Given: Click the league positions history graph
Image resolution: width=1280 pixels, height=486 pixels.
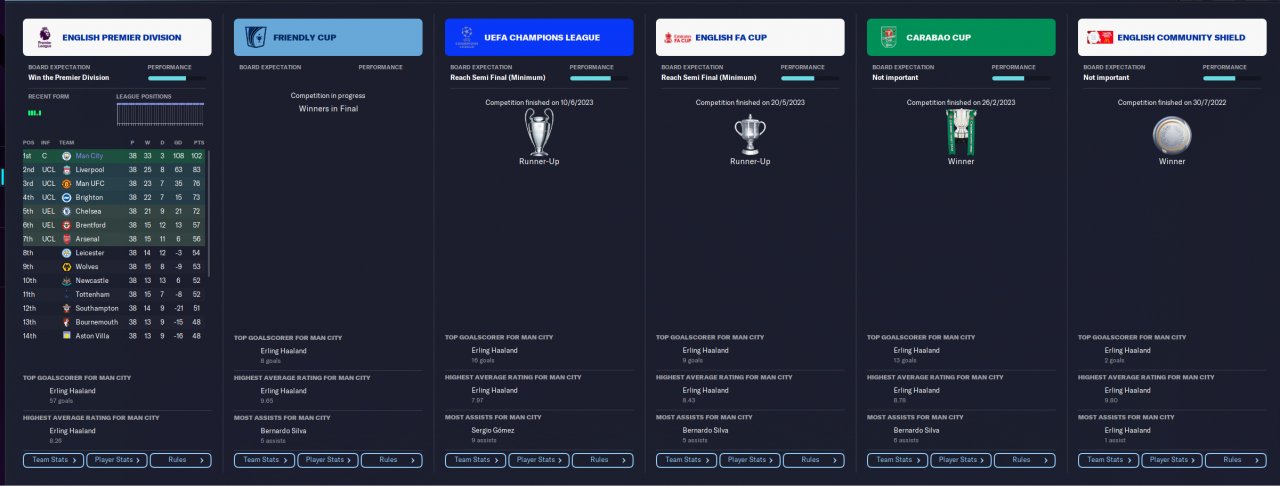Looking at the screenshot, I should tap(160, 114).
